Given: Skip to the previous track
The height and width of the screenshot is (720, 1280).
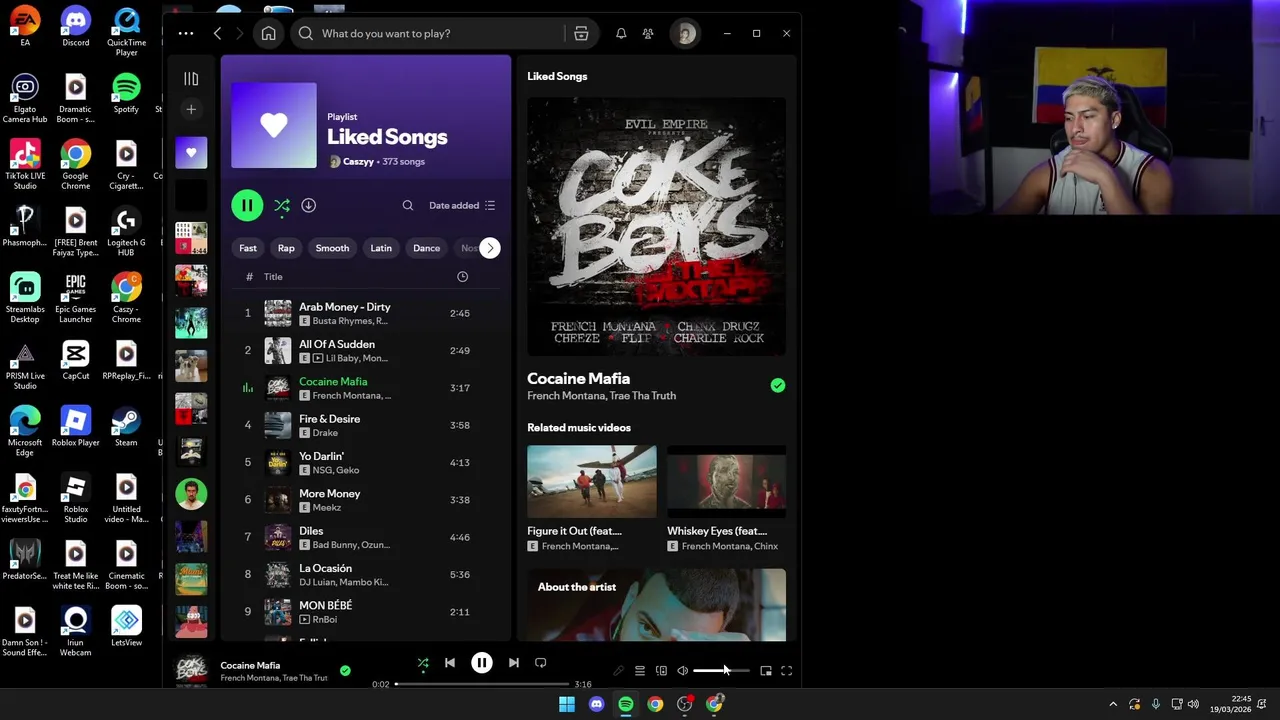Looking at the screenshot, I should [450, 663].
